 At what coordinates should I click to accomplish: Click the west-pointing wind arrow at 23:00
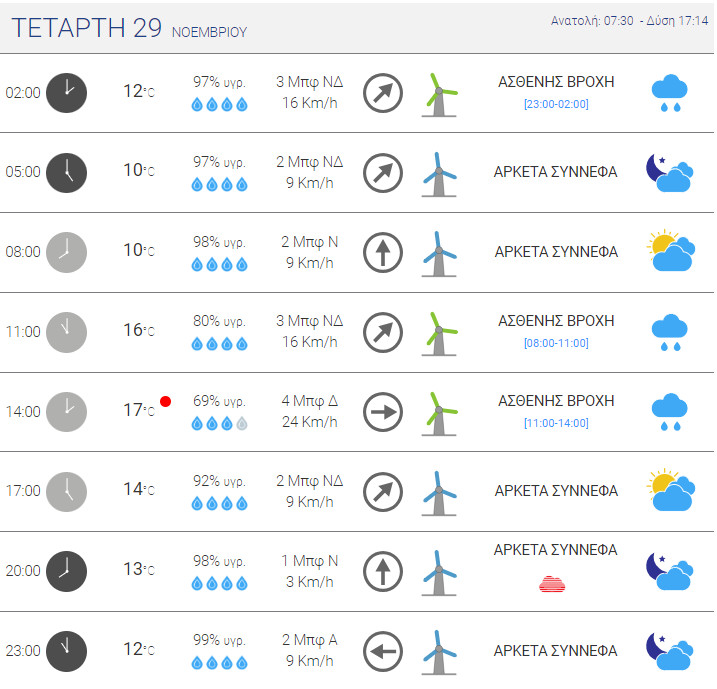coord(382,651)
